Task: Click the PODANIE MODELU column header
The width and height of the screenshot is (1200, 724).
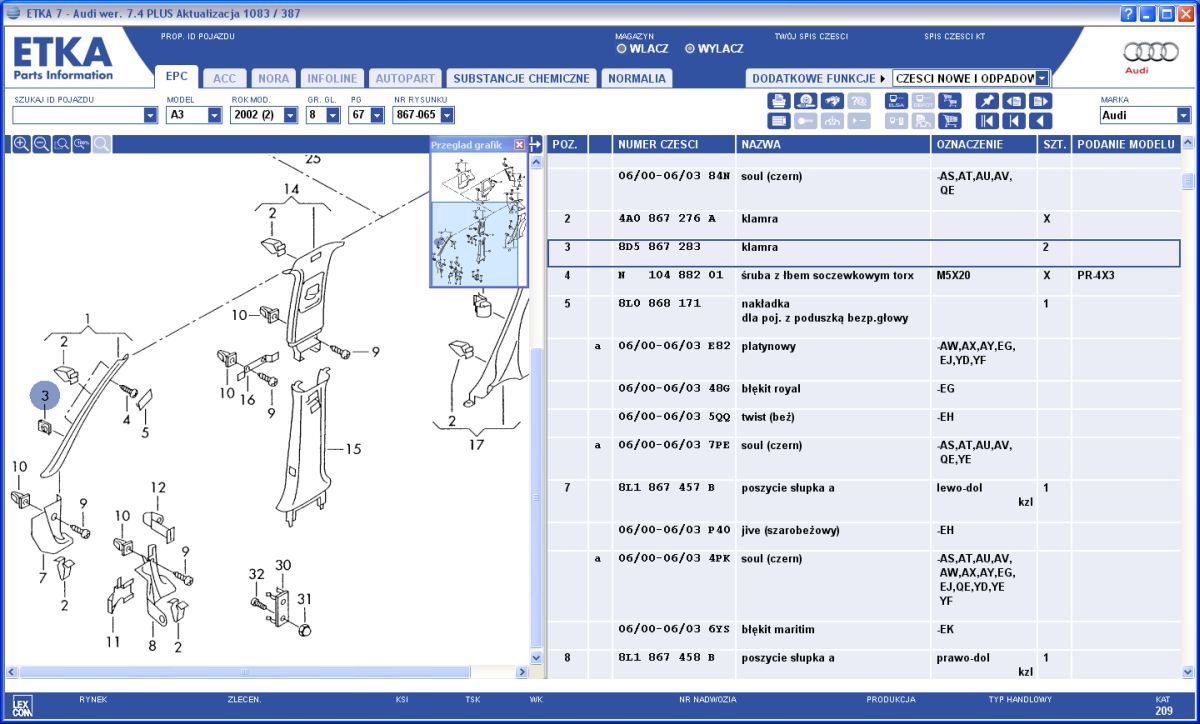Action: [1125, 144]
